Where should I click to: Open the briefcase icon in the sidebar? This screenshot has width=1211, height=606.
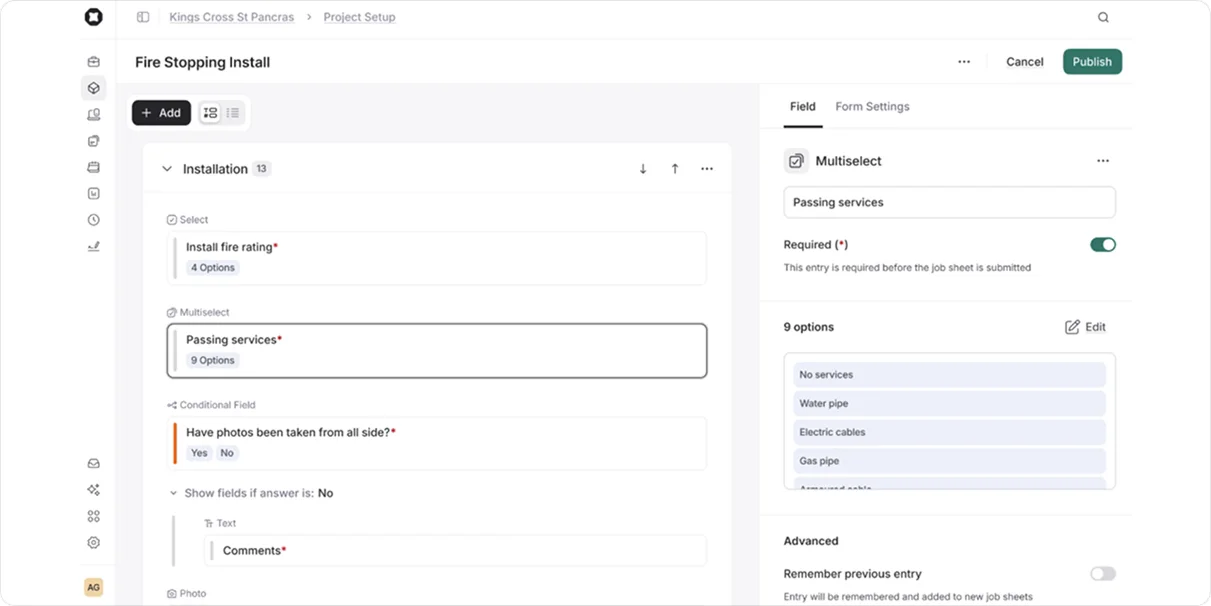(93, 62)
